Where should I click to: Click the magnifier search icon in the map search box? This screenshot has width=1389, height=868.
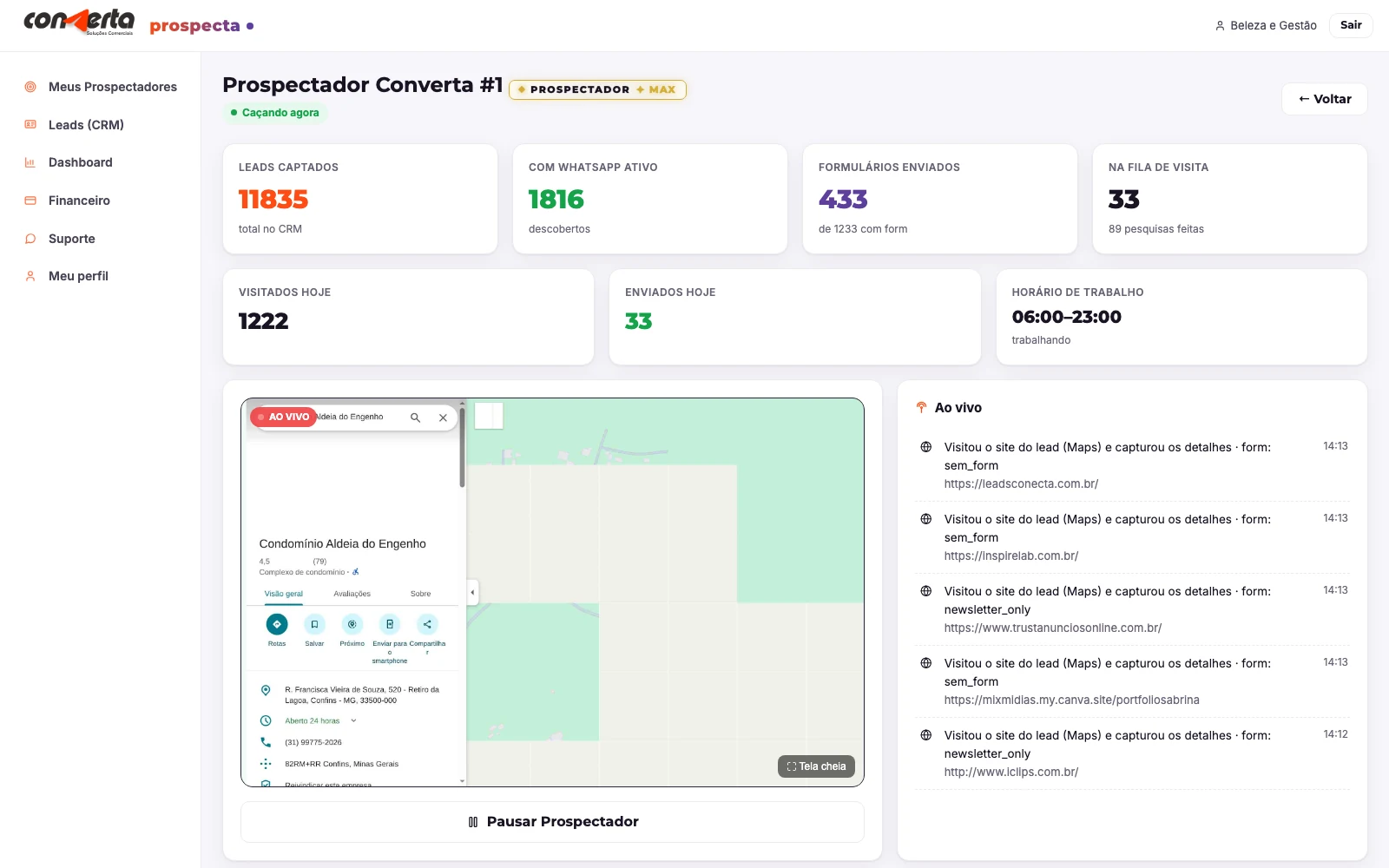click(415, 418)
